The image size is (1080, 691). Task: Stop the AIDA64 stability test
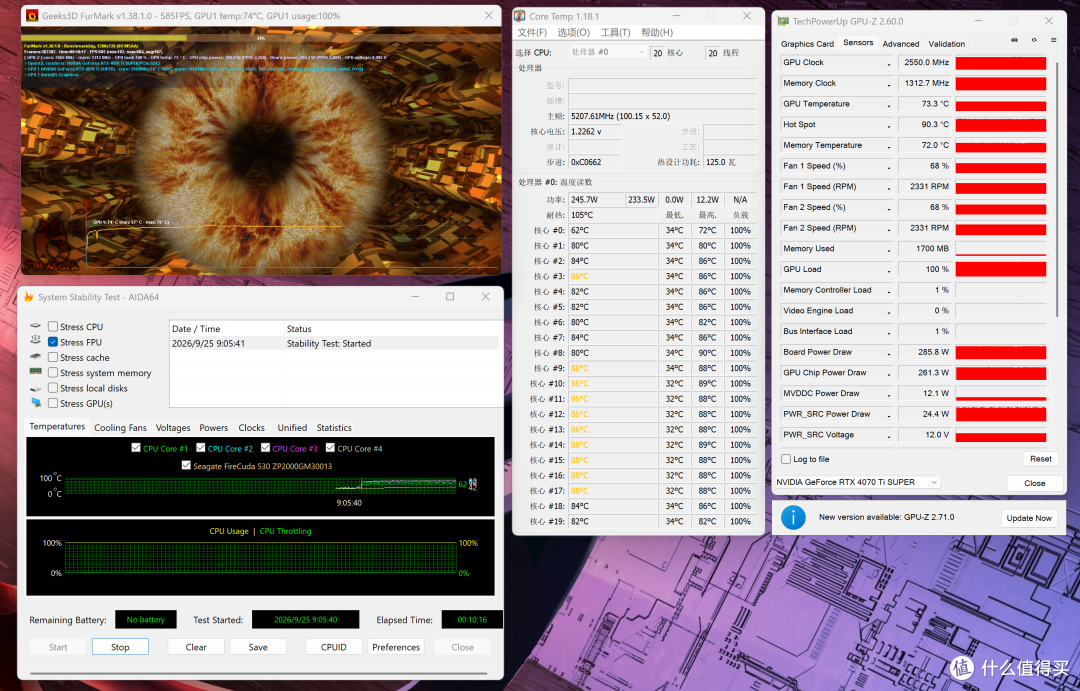pos(120,647)
